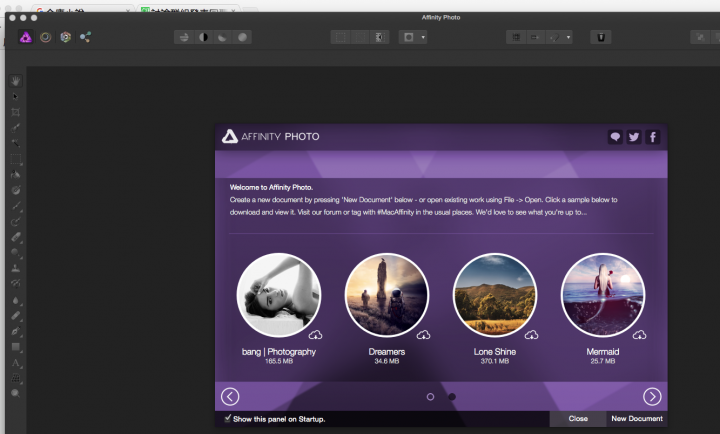Viewport: 720px width, 434px height.
Task: Select the Crop tool
Action: pyautogui.click(x=16, y=112)
